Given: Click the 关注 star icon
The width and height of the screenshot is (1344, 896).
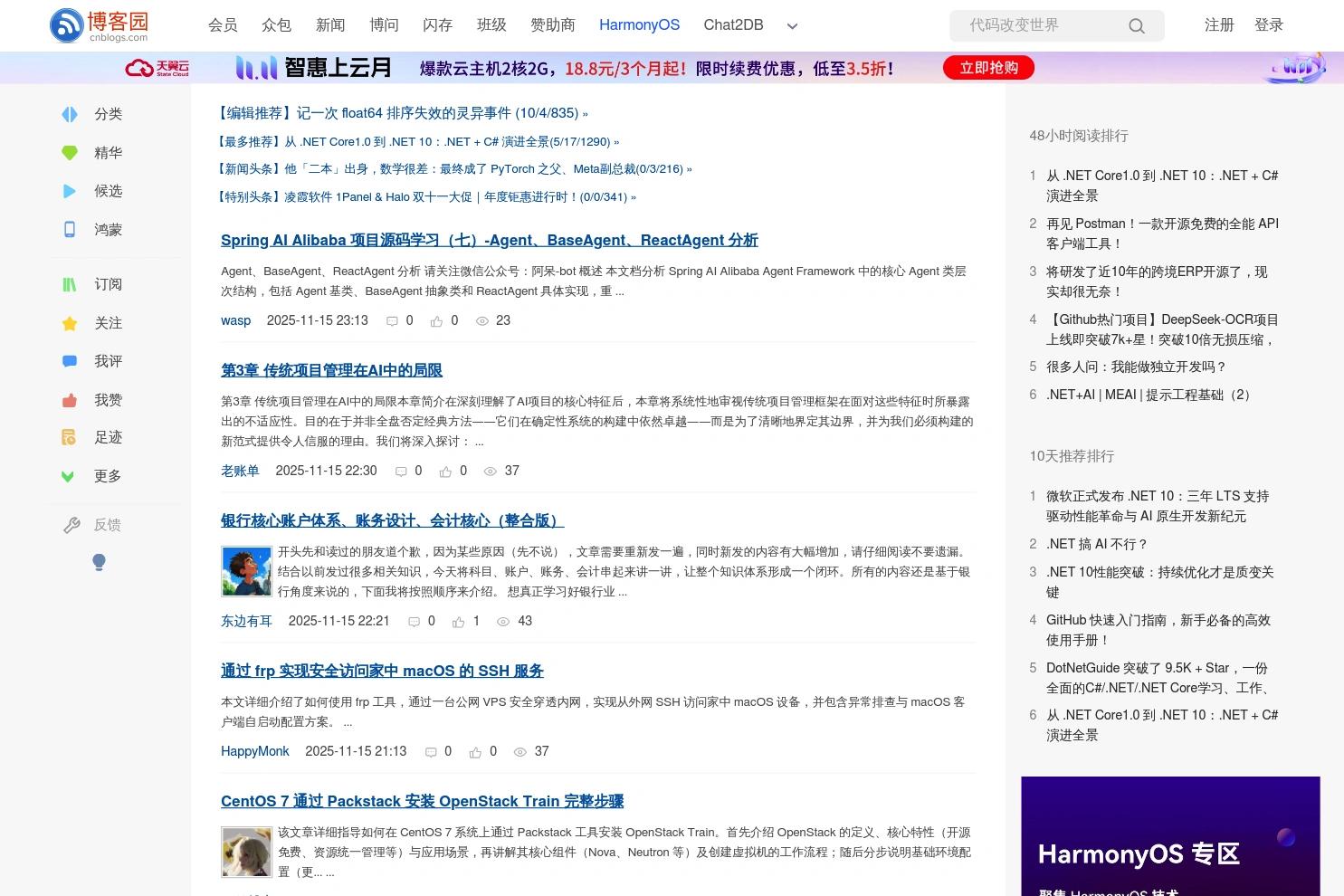Looking at the screenshot, I should pos(70,323).
